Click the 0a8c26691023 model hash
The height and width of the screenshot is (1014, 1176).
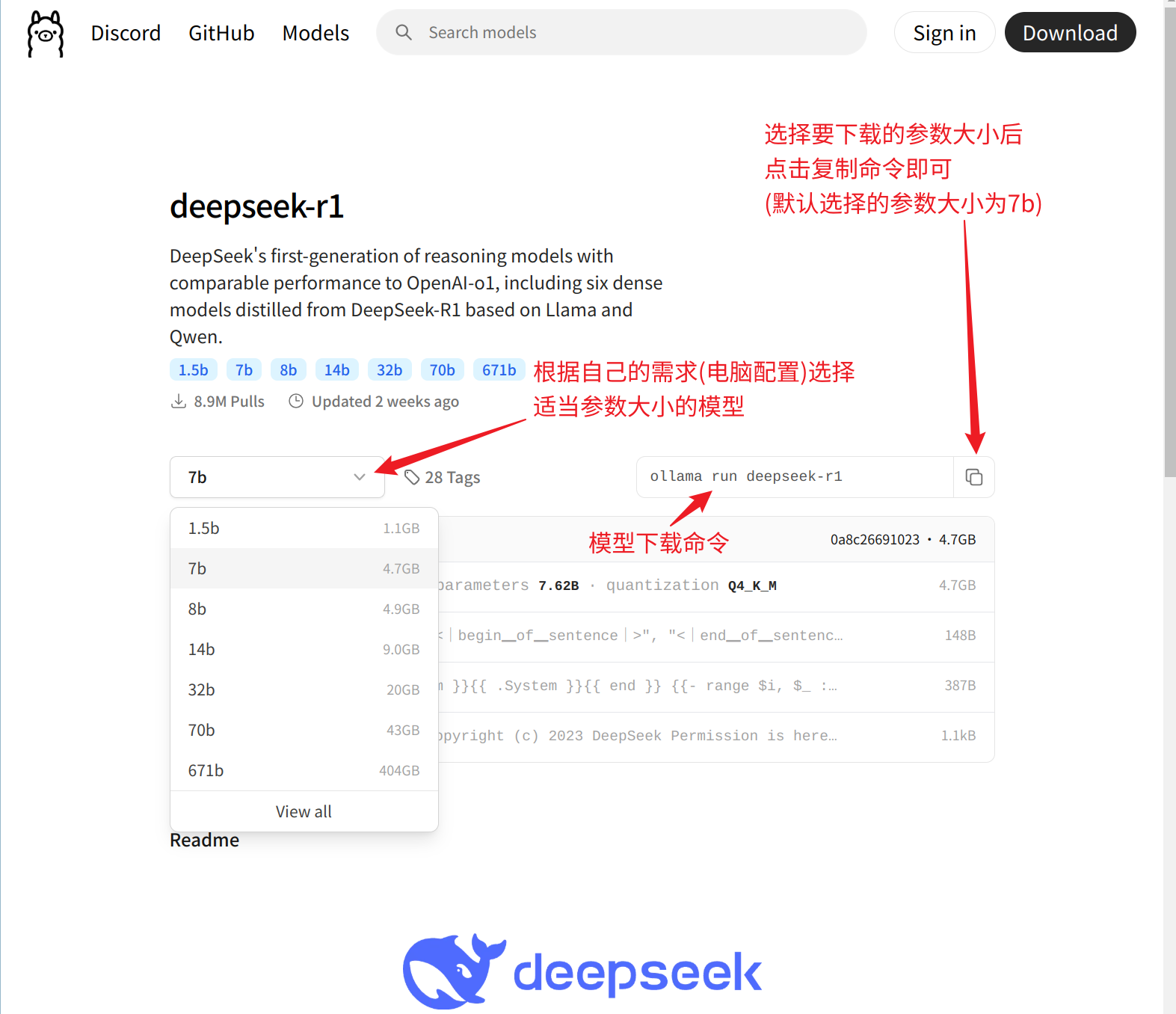[875, 540]
